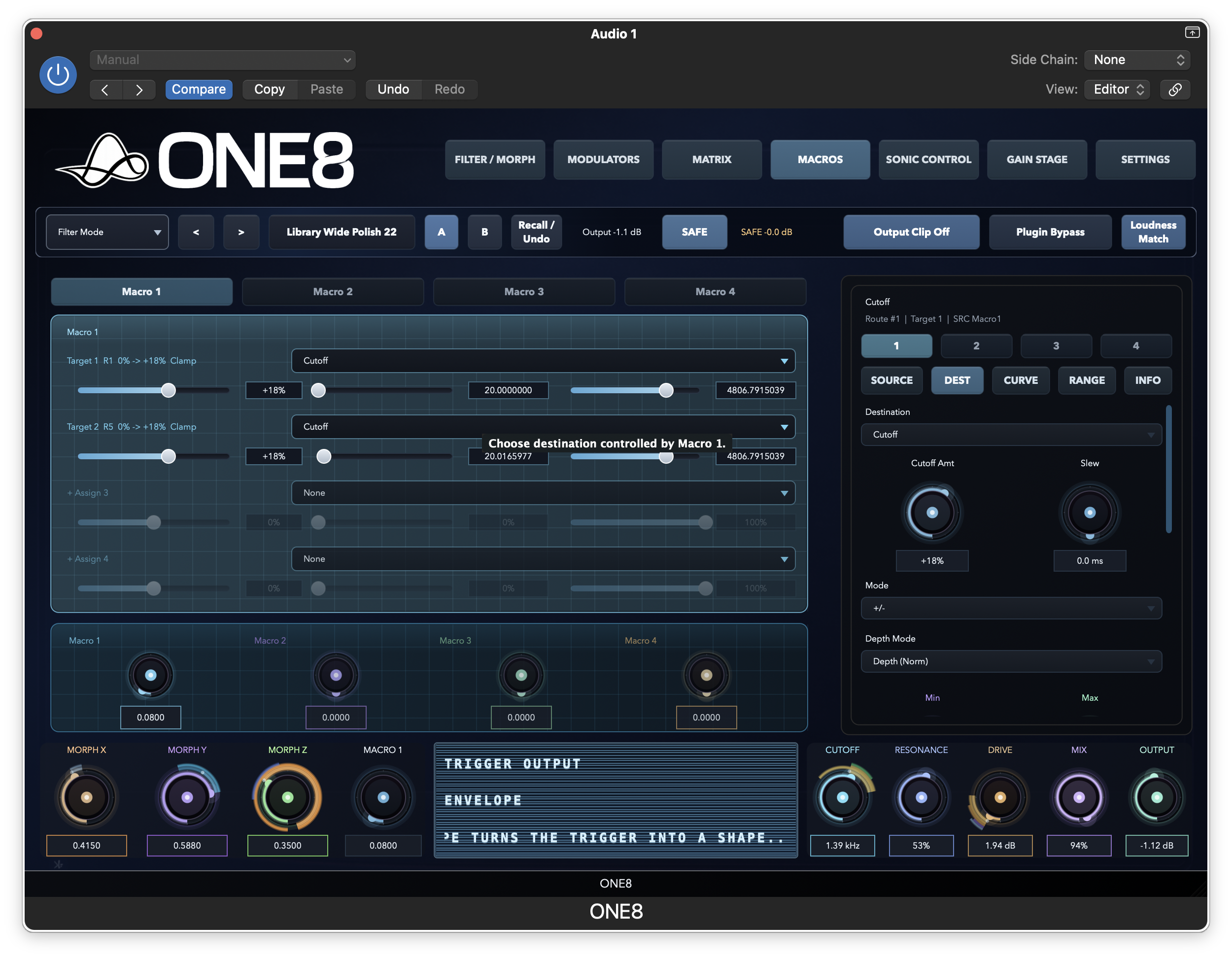Click the DRIVE knob
Screen dimensions: 1232x959
[x=1000, y=796]
